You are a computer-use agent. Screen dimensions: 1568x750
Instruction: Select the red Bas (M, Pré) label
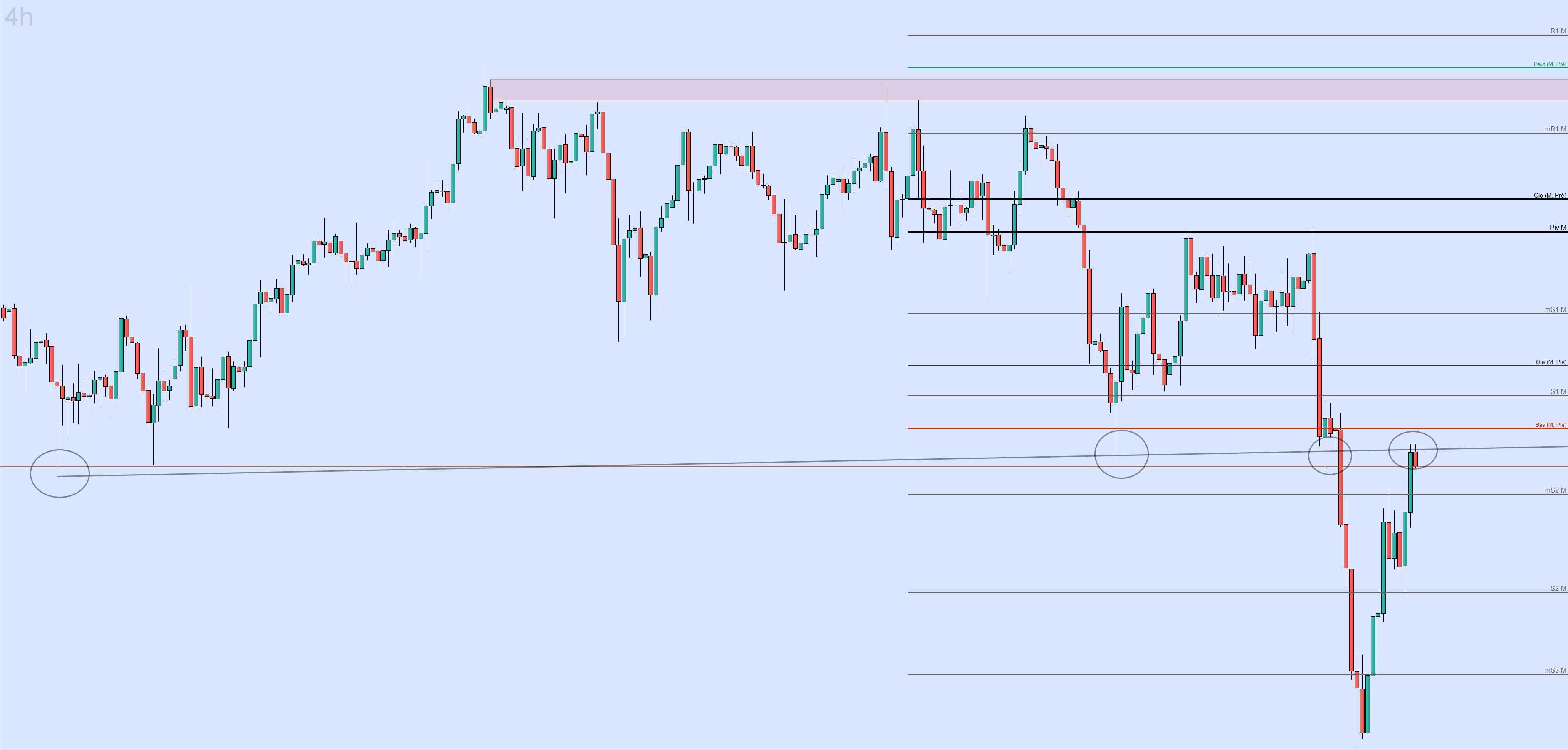click(x=1551, y=425)
